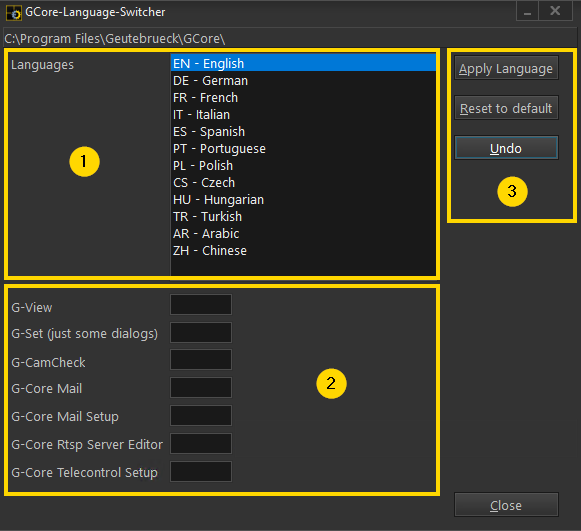Screen dimensions: 581x531
Task: Choose PT - Portuguese from the list
Action: pyautogui.click(x=303, y=149)
